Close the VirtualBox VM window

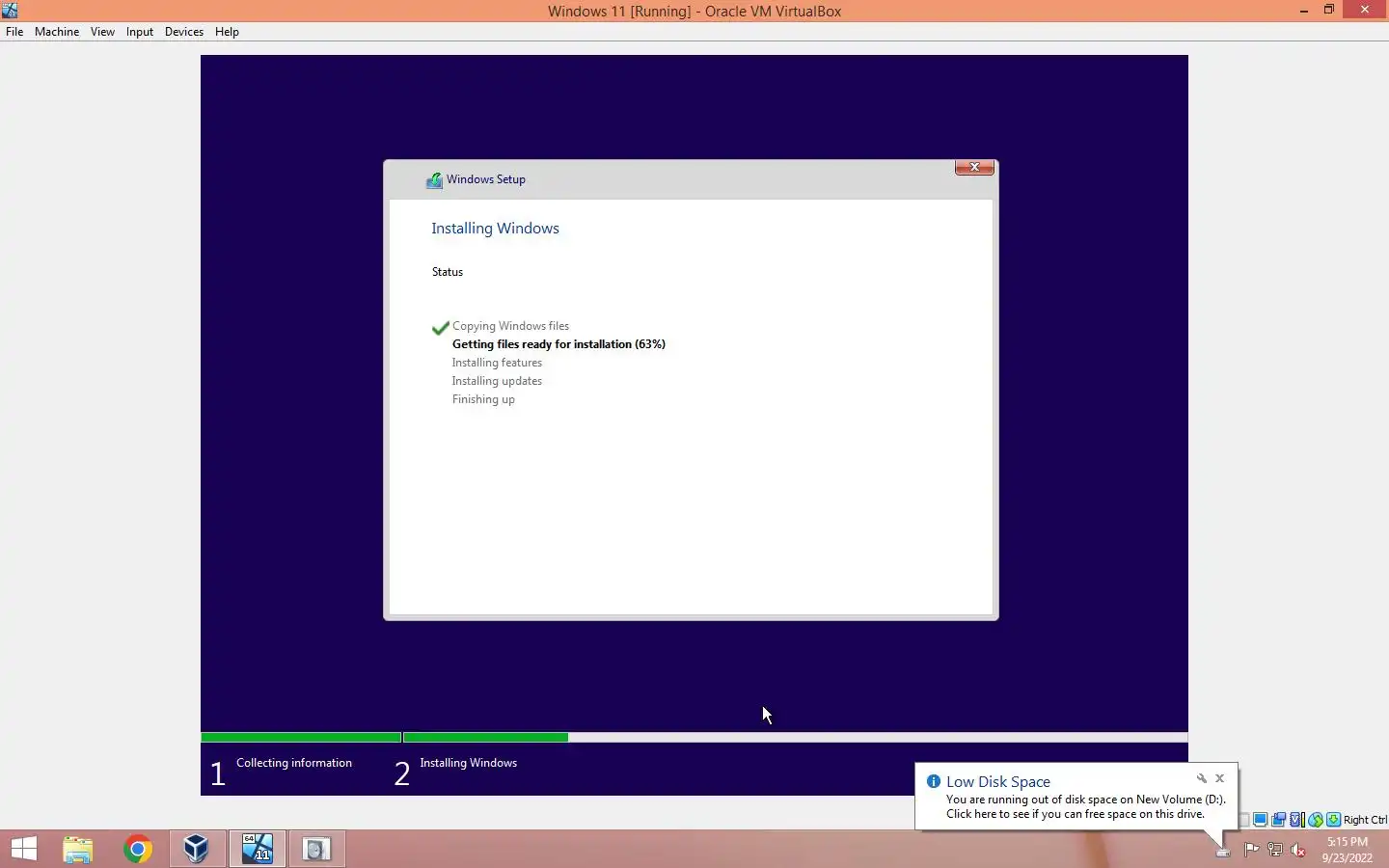pyautogui.click(x=1364, y=11)
